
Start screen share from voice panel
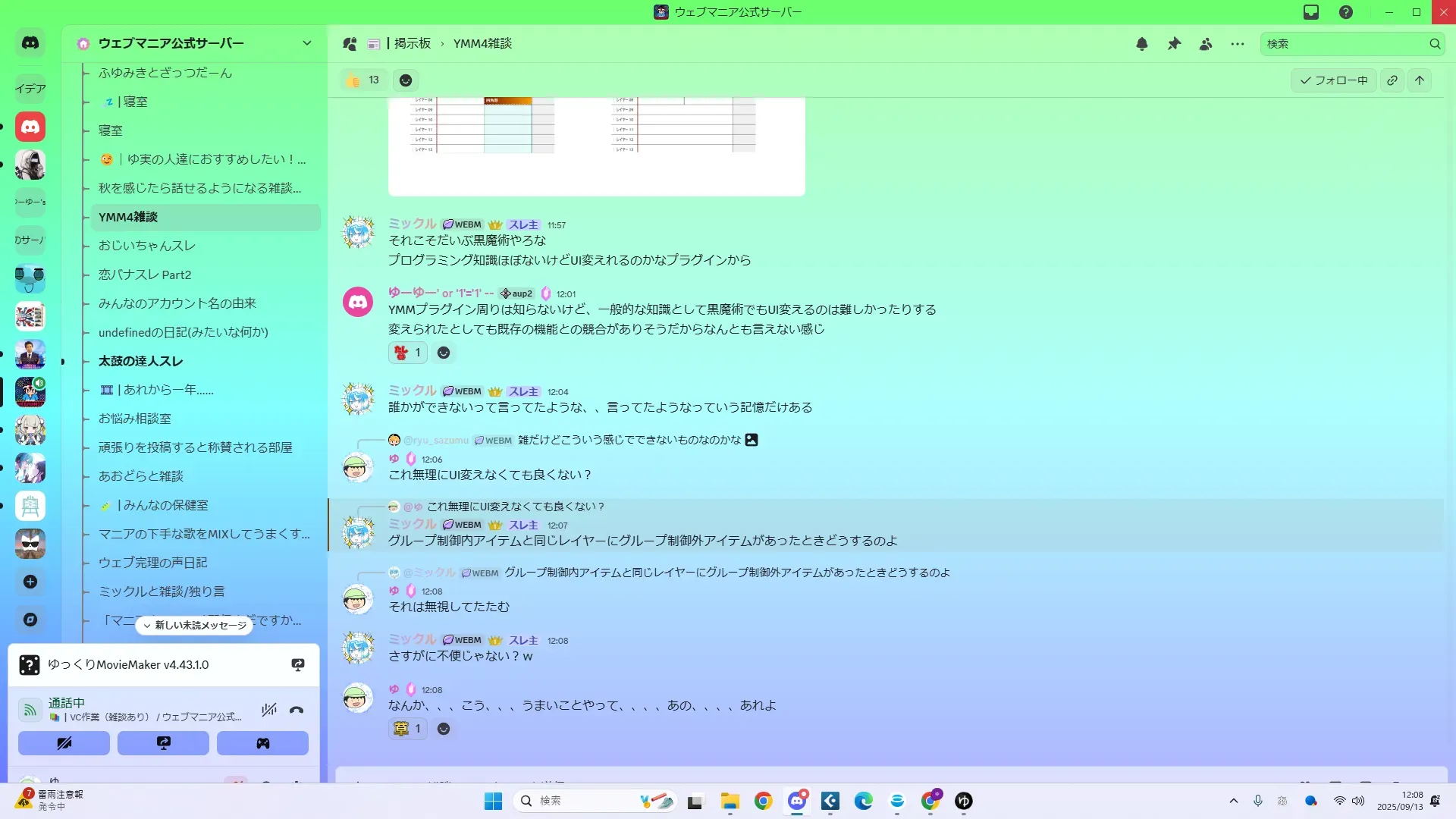163,743
